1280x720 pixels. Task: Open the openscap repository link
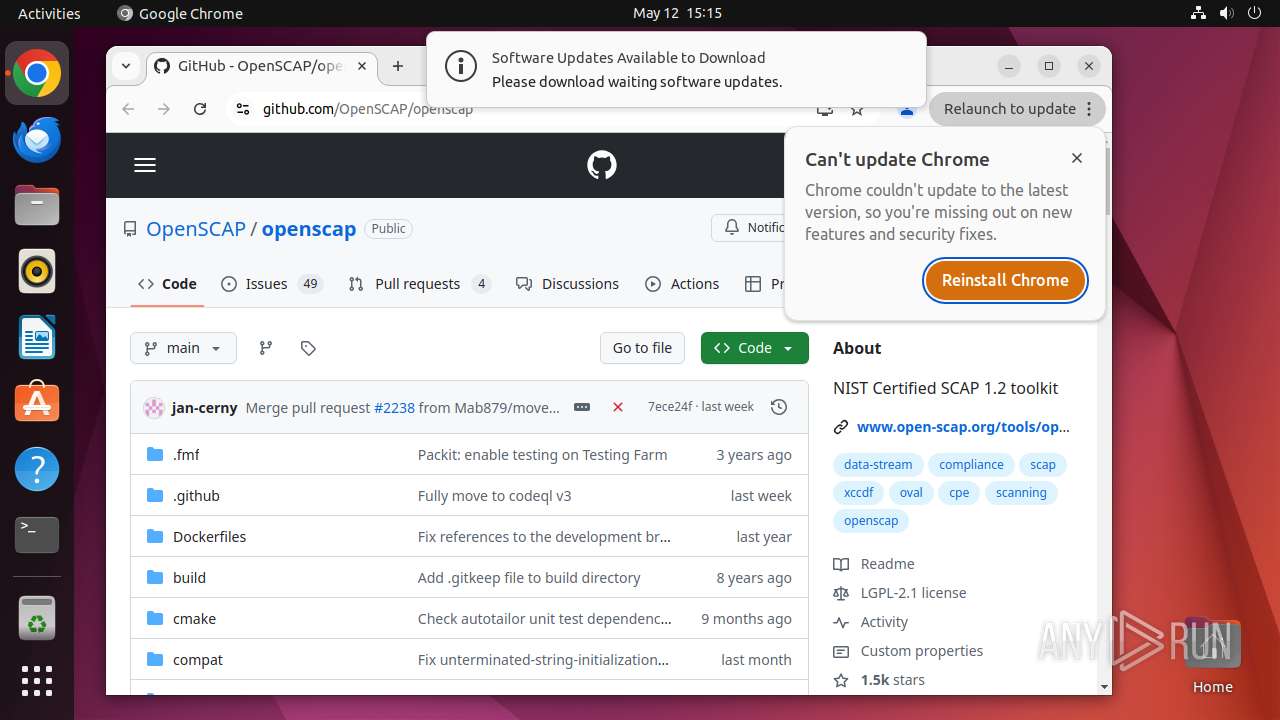[309, 228]
